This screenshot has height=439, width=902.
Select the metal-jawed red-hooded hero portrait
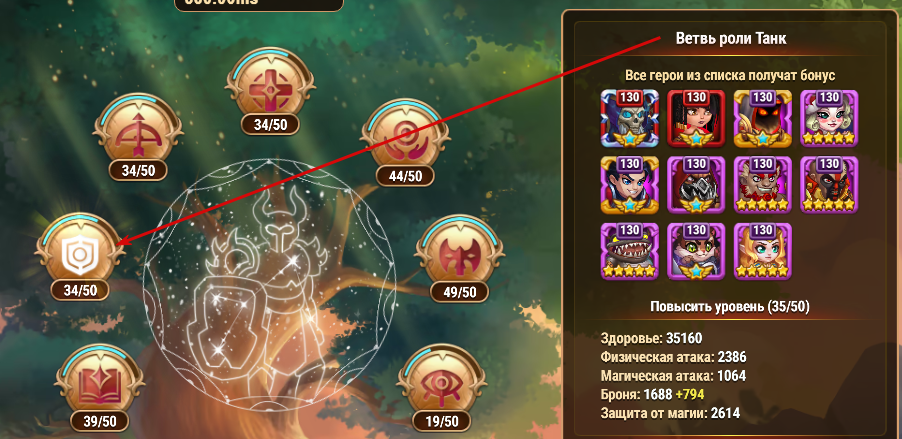696,185
